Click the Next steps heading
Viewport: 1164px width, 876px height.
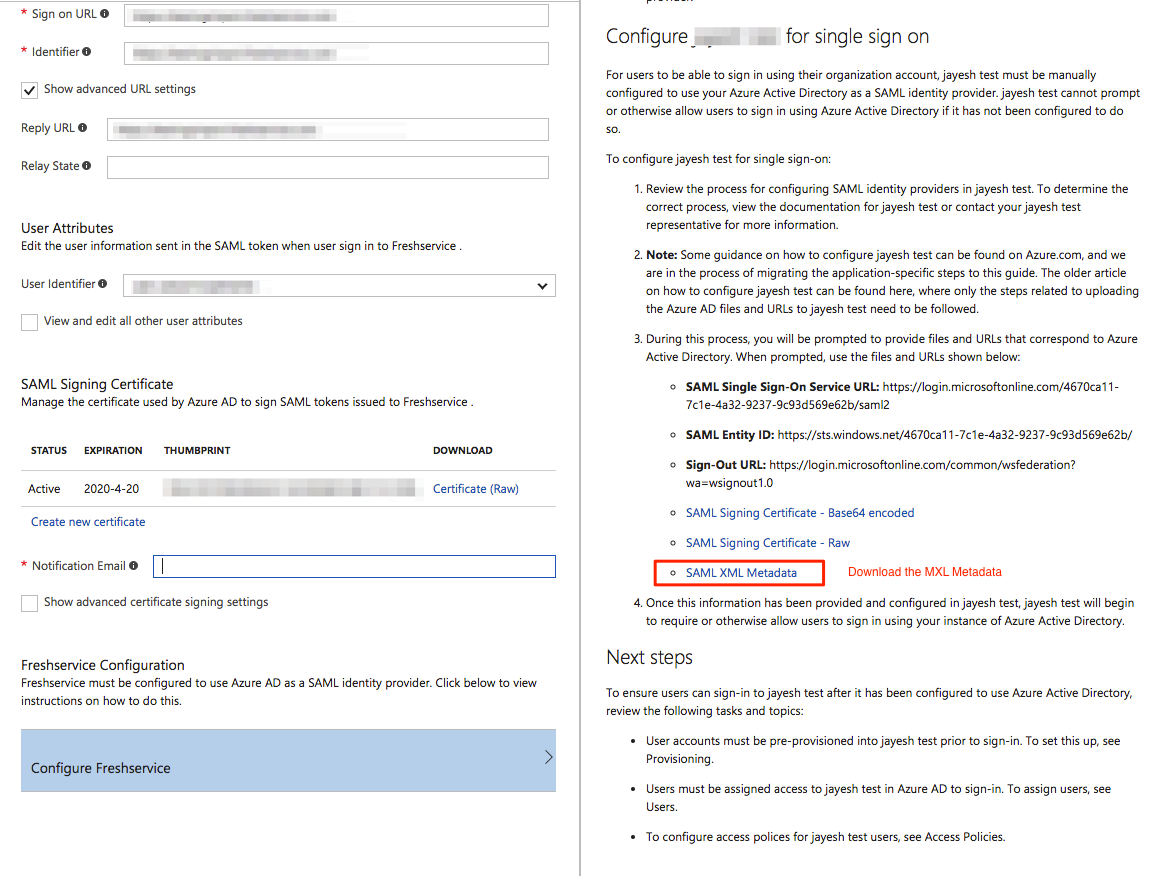click(650, 658)
